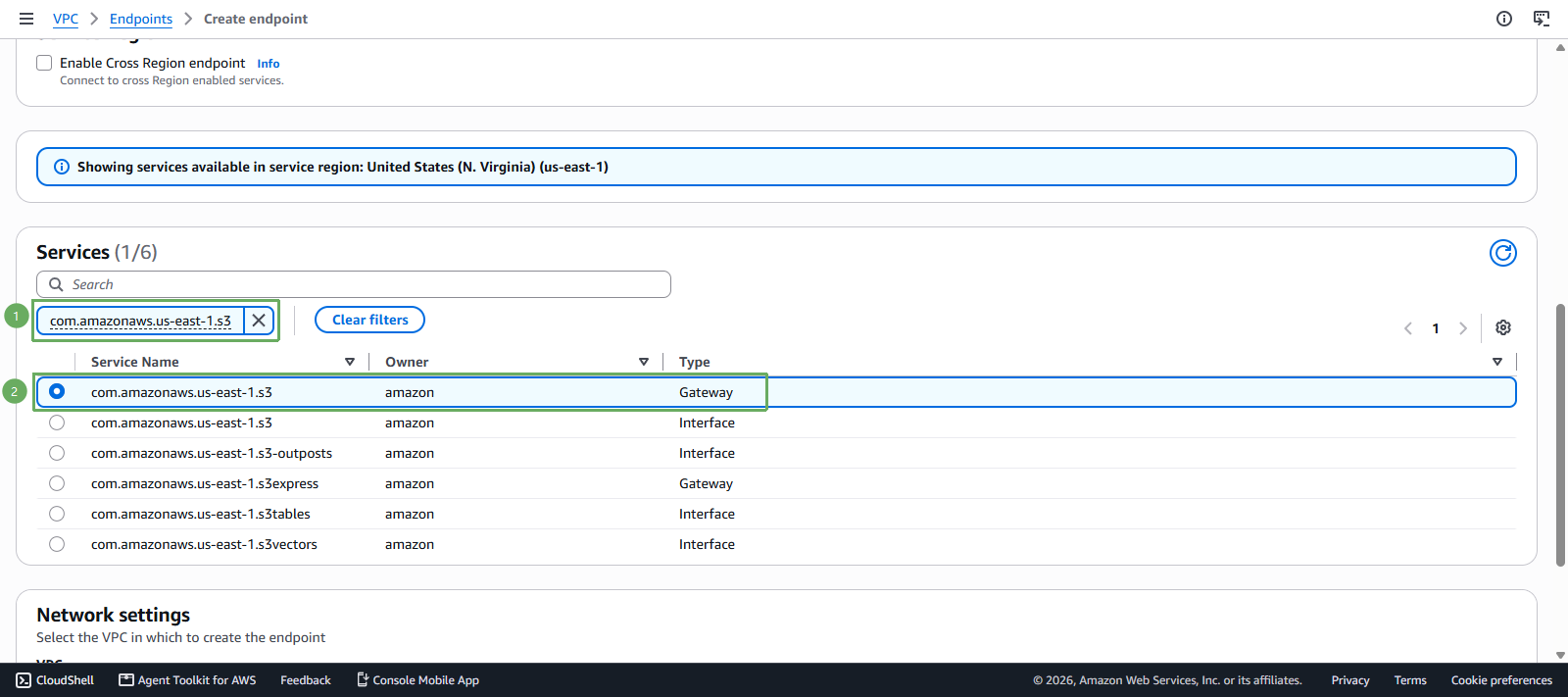Open Services table preferences gear
This screenshot has width=1568, height=697.
click(x=1502, y=327)
